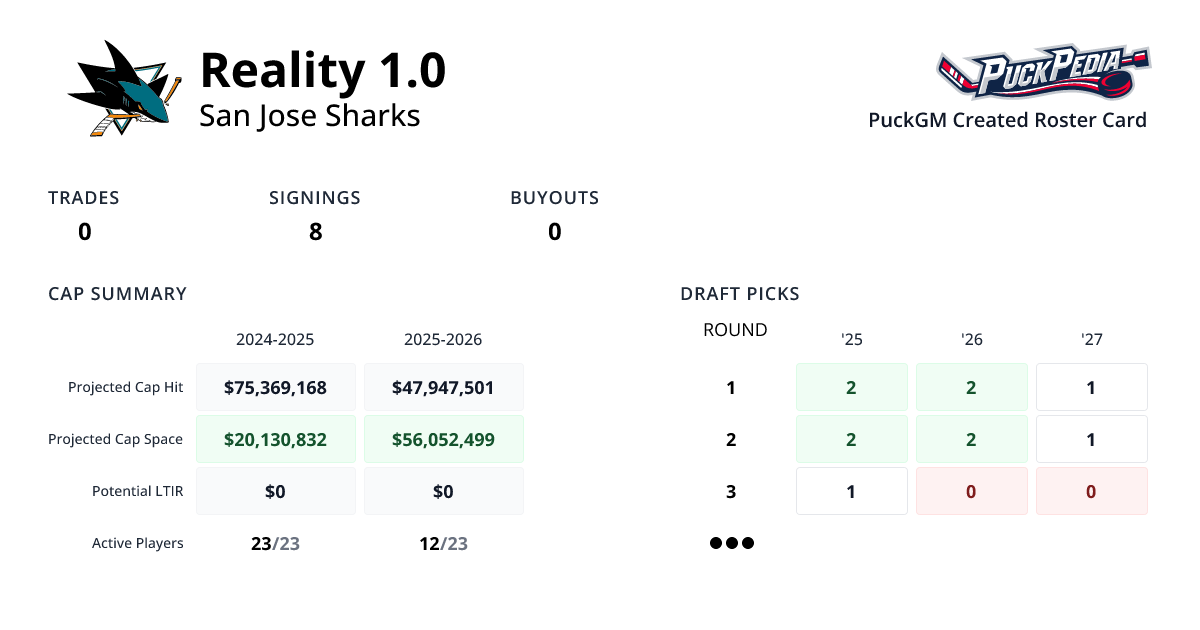
Task: Click the Signings count of 8
Action: [315, 232]
